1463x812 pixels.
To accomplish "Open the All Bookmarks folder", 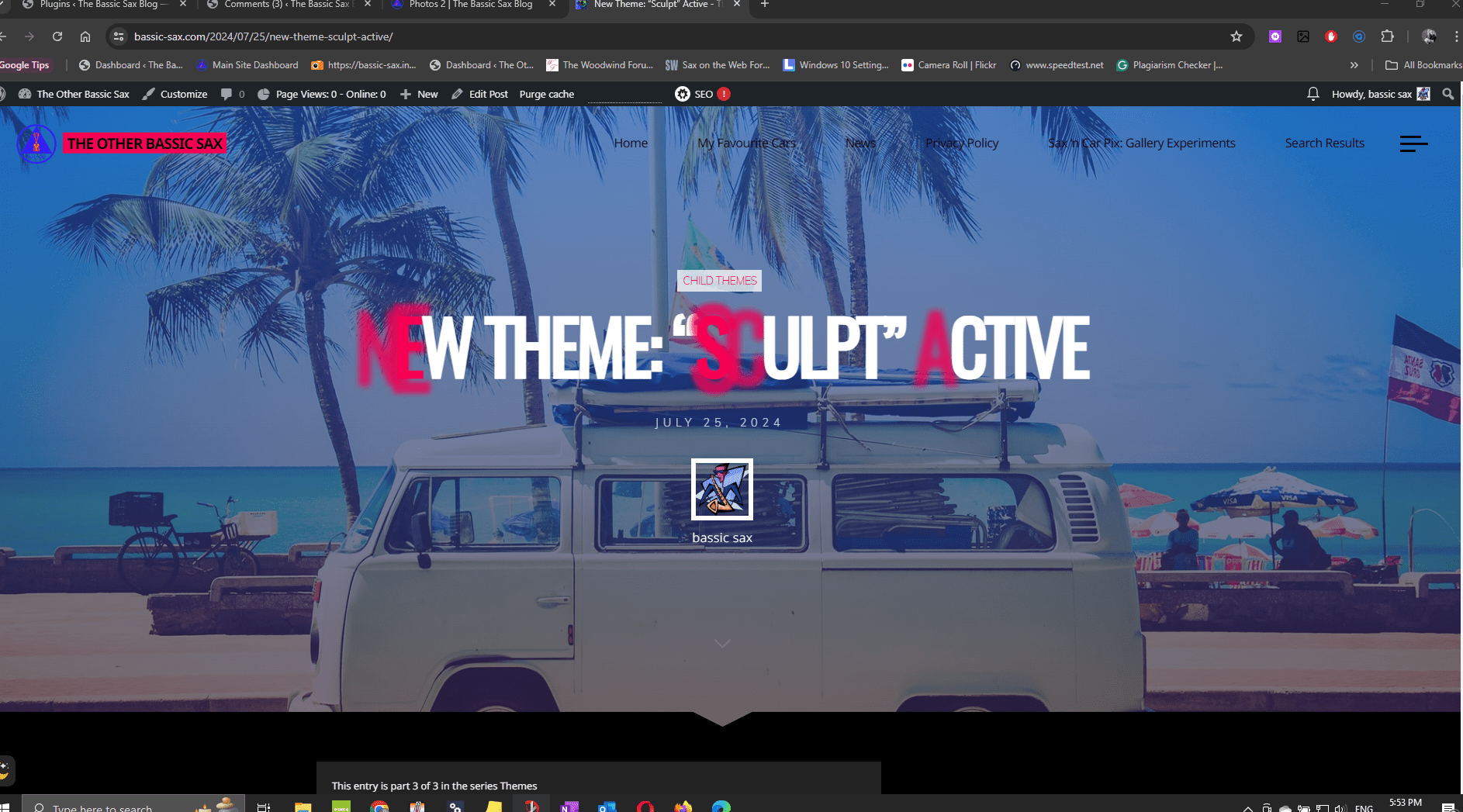I will click(x=1423, y=65).
